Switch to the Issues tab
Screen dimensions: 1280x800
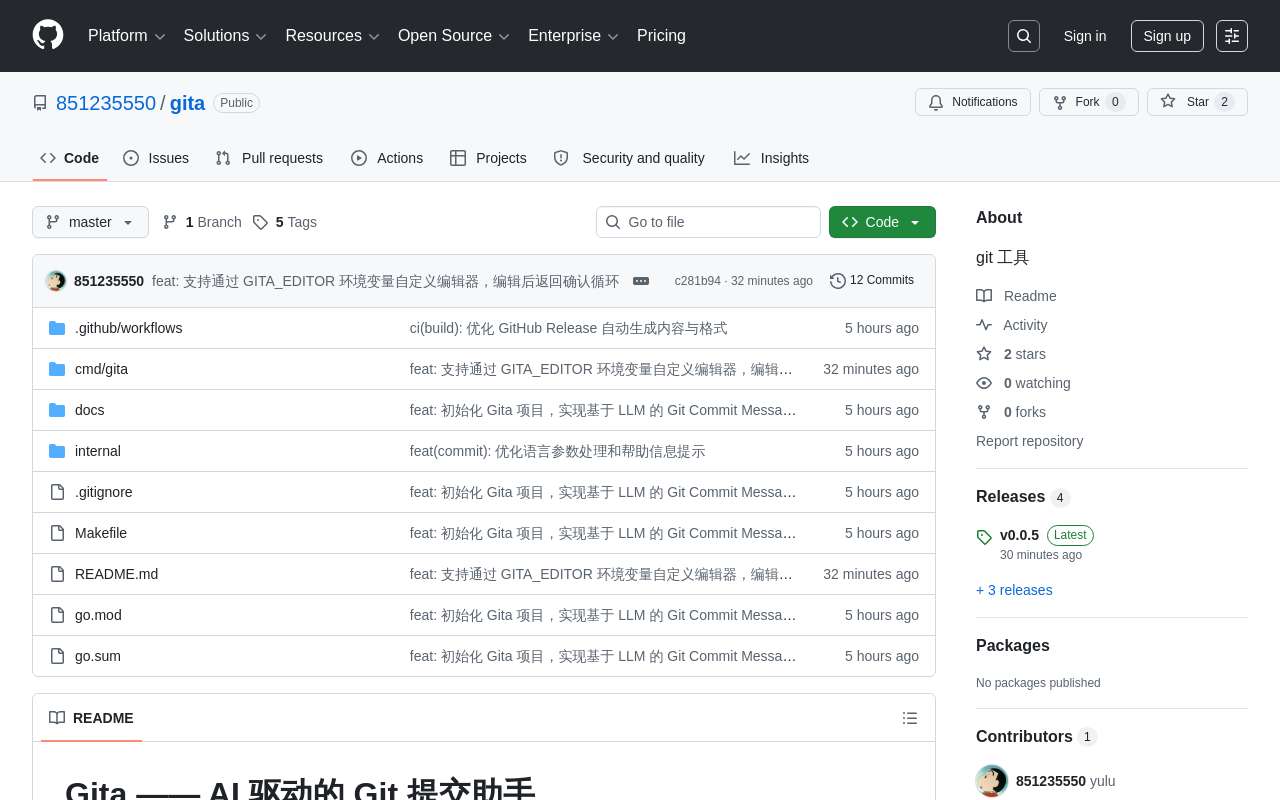[x=156, y=158]
